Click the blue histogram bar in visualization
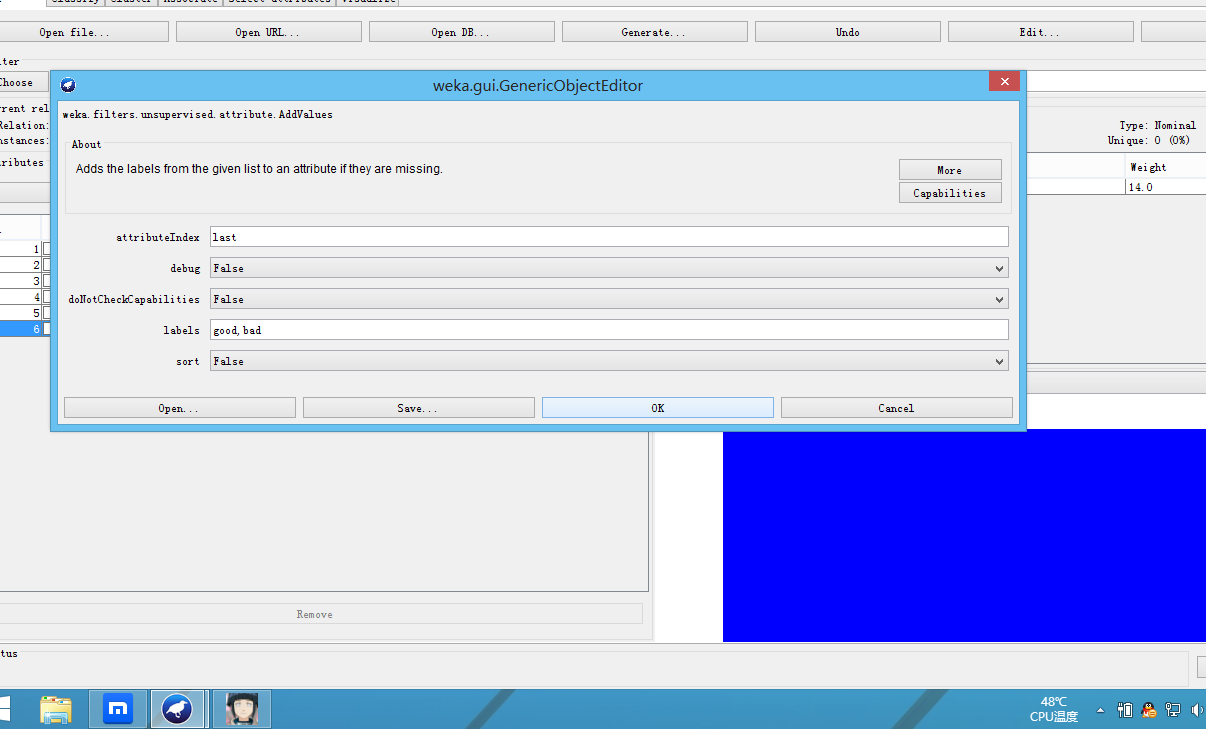Screen dimensions: 1206x729 [x=964, y=535]
